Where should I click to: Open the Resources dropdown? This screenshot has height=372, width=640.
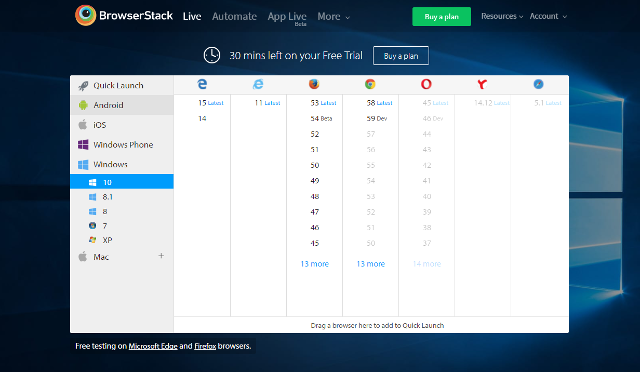[x=502, y=16]
